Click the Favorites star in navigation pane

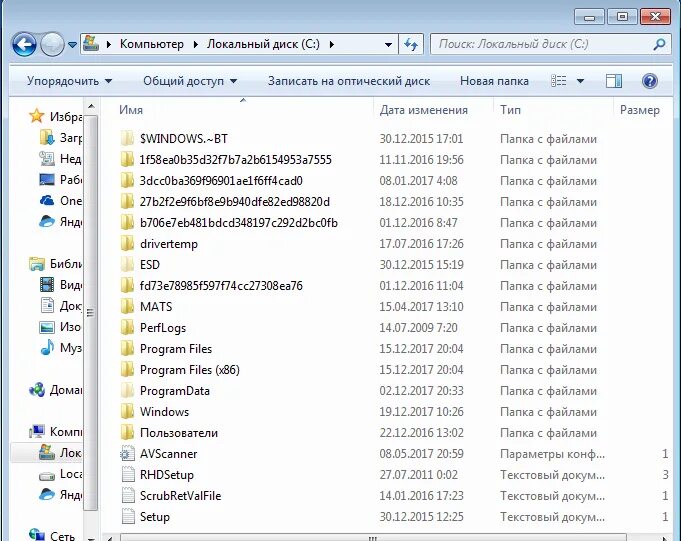pyautogui.click(x=37, y=116)
